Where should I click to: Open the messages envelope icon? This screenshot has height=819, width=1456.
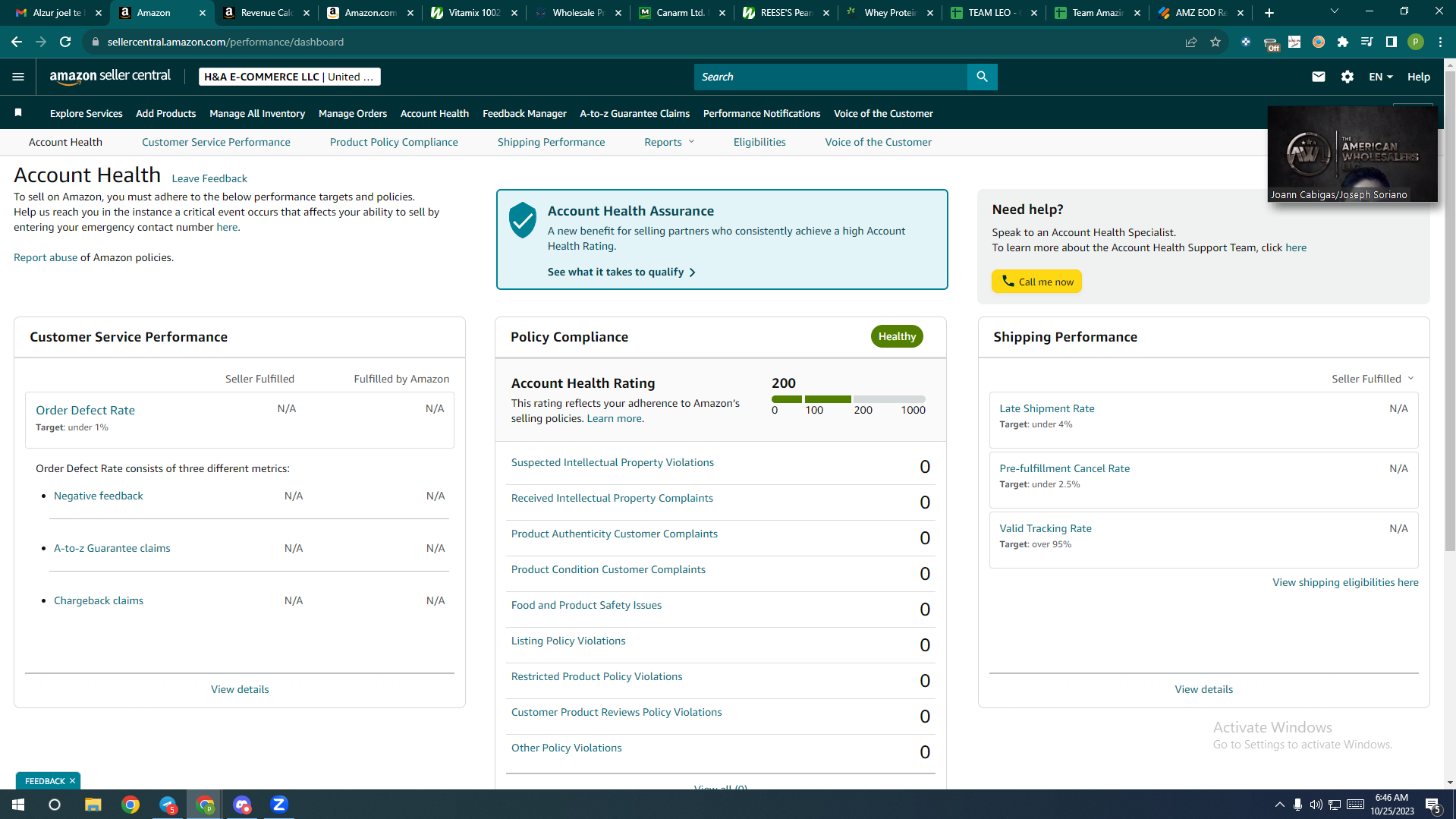pos(1319,77)
